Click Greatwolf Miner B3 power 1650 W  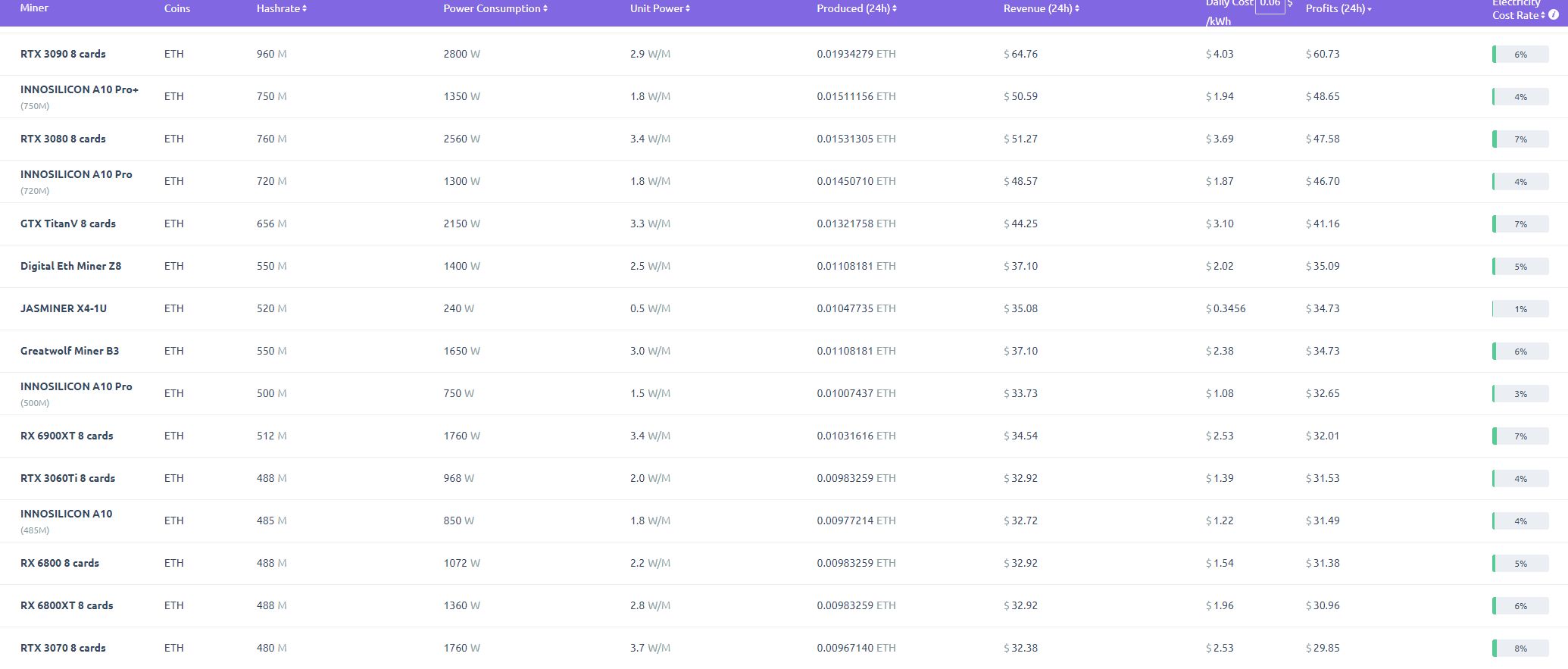(x=462, y=351)
